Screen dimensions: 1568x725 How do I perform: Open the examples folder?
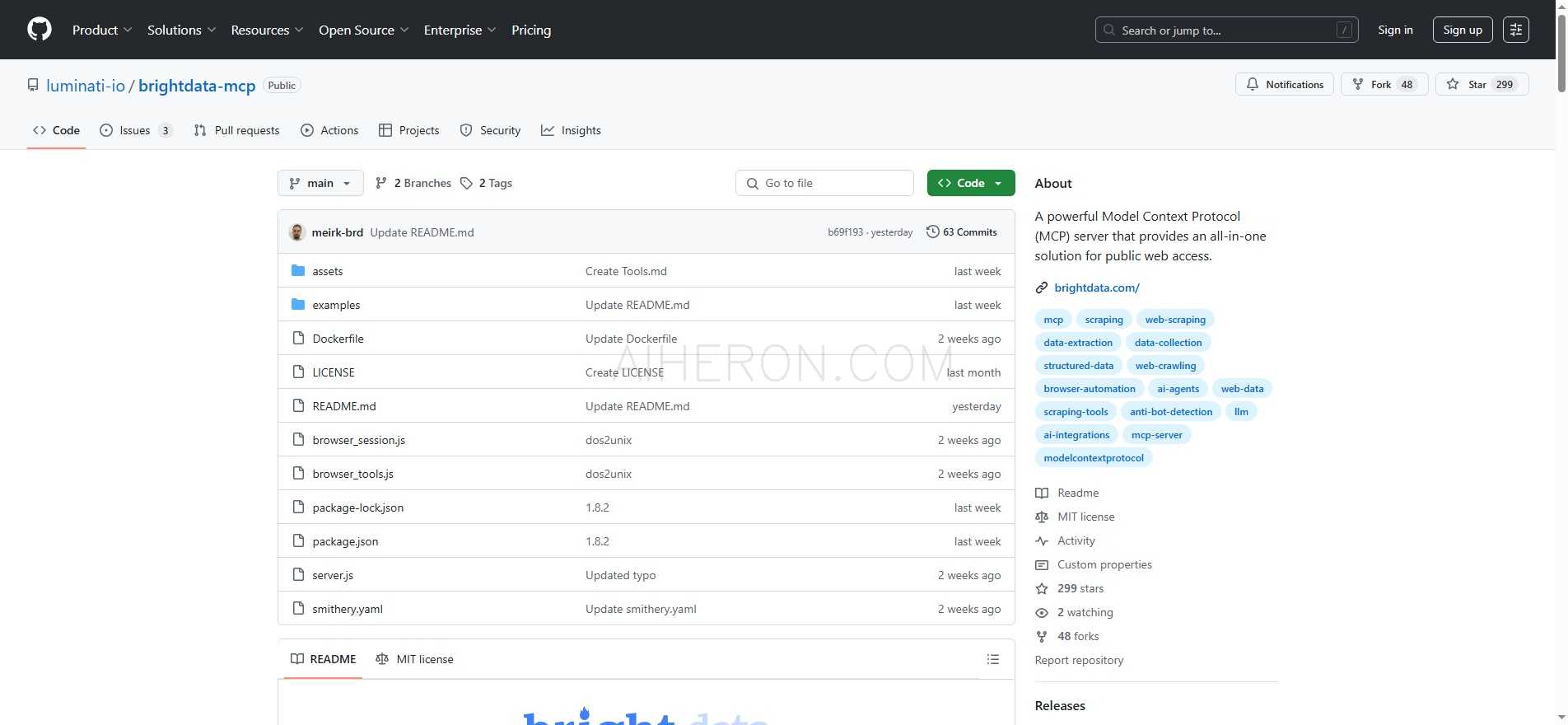pyautogui.click(x=336, y=305)
